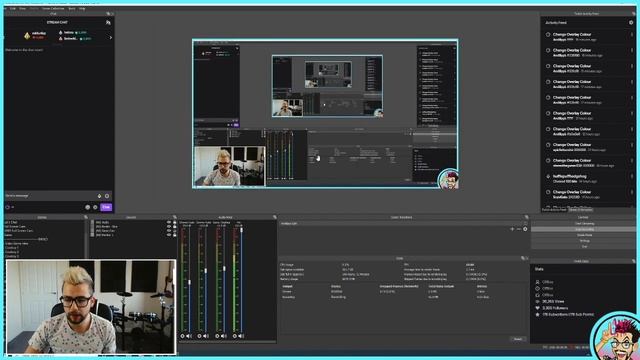Mute speaker icon of first mixer channel
Screen dimensions: 640x360
point(189,336)
